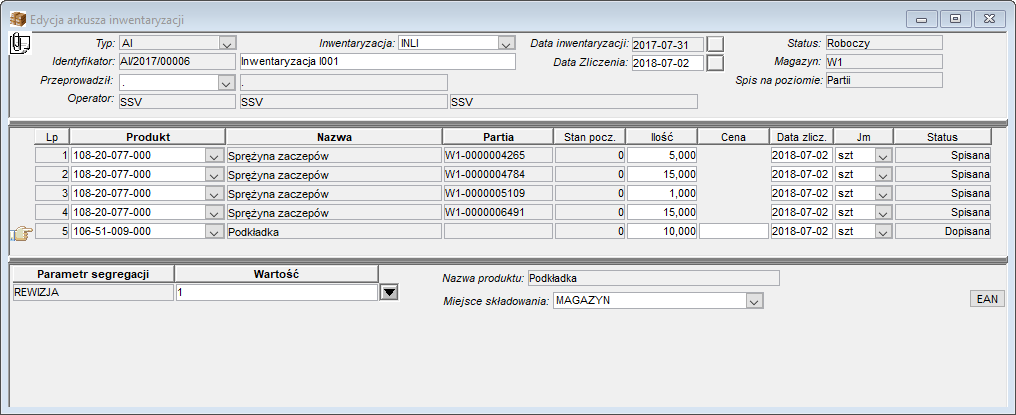The width and height of the screenshot is (1016, 415).
Task: Click the paperclip attachments icon
Action: tap(21, 43)
